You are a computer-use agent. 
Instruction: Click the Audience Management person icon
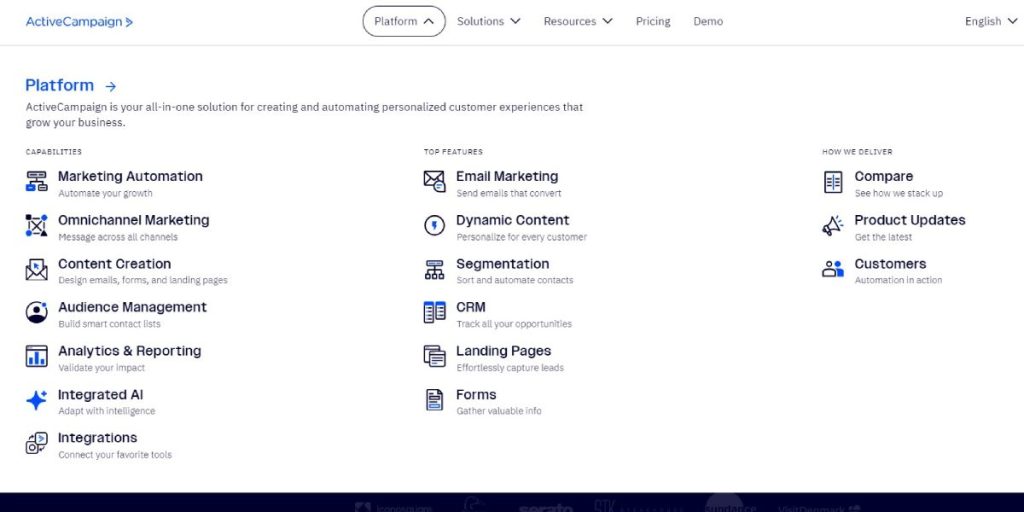point(37,312)
